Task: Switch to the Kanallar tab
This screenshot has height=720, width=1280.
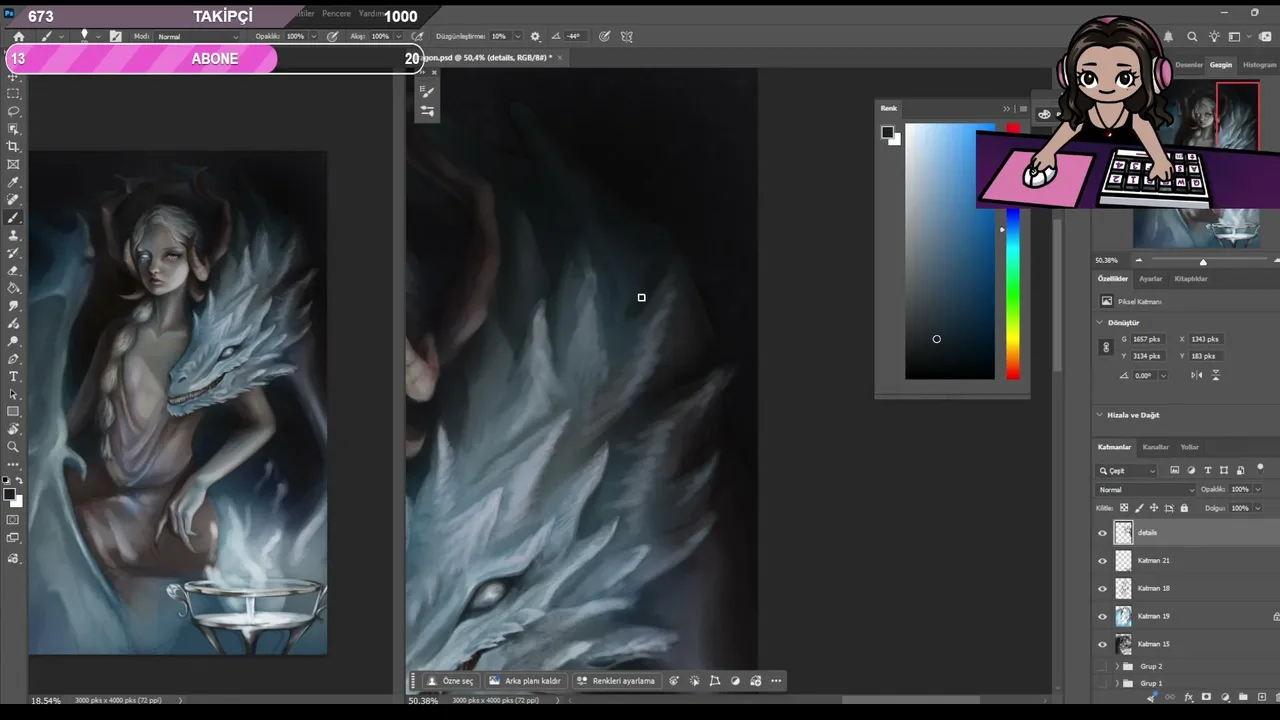Action: pos(1156,447)
